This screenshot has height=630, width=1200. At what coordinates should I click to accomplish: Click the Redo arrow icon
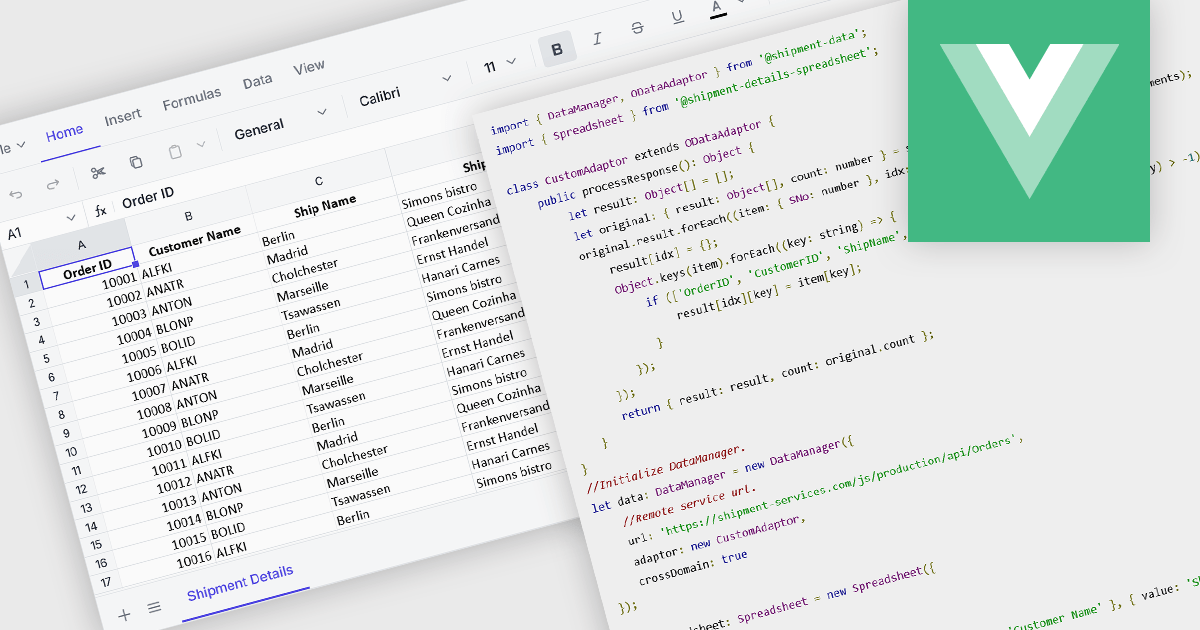pyautogui.click(x=53, y=185)
